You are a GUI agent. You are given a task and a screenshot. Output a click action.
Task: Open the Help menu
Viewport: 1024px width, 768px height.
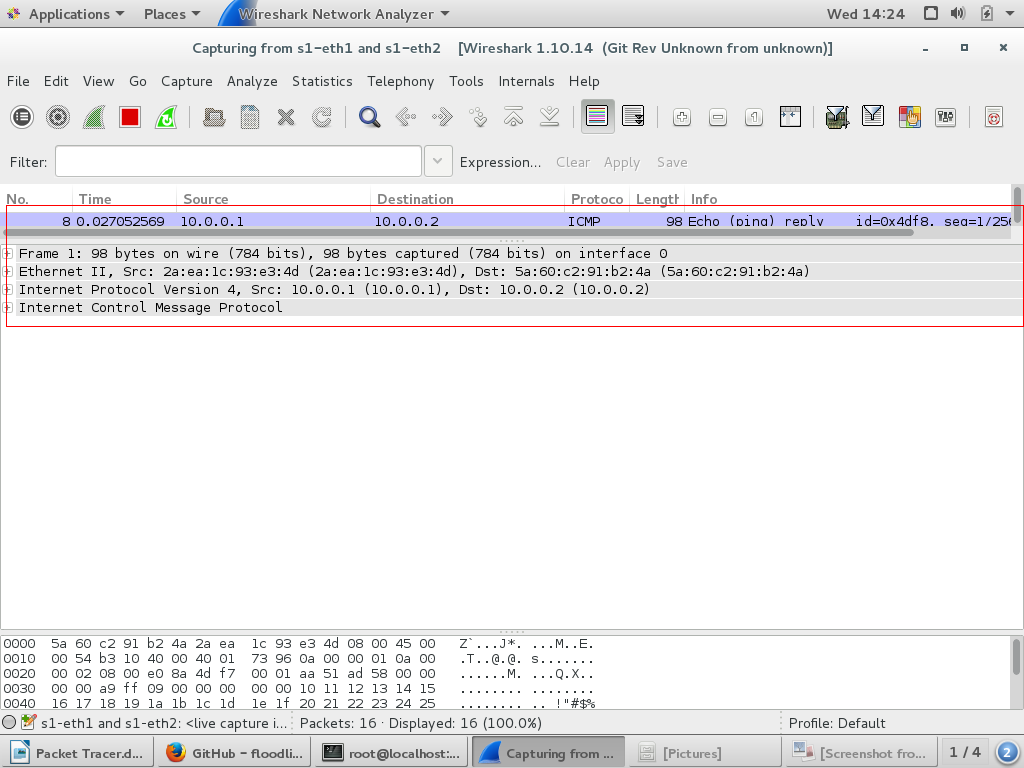point(584,81)
